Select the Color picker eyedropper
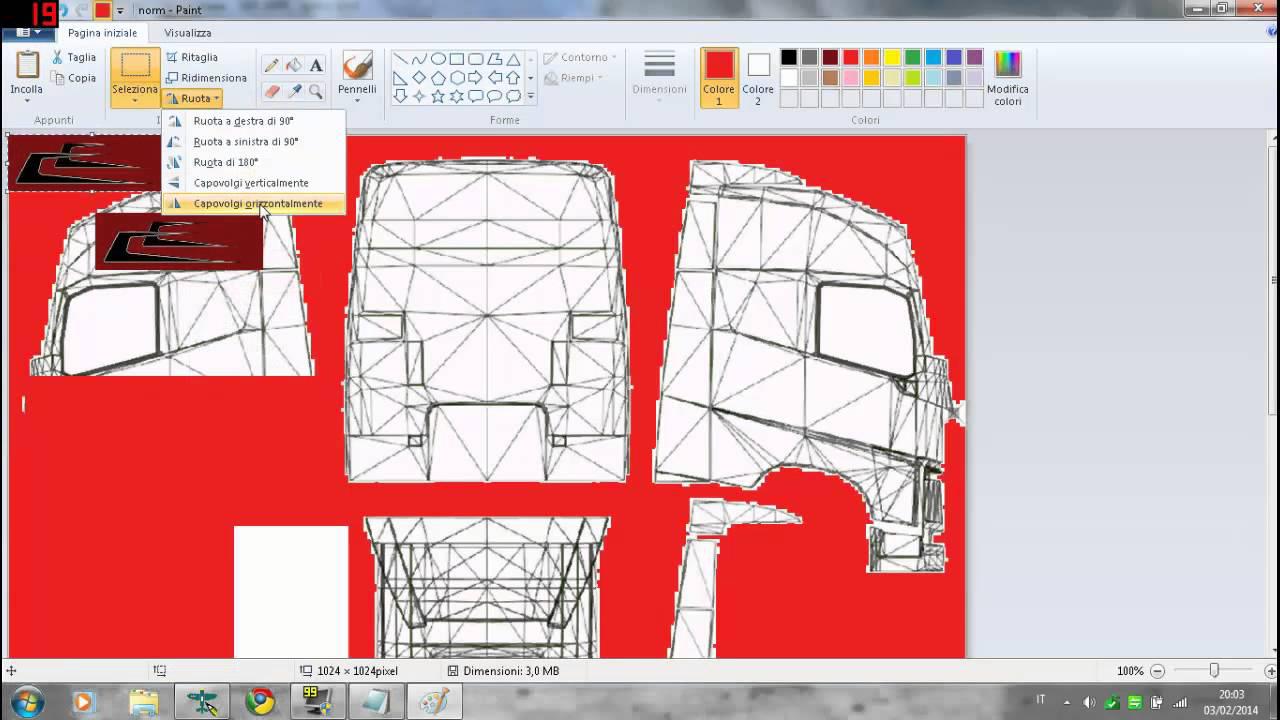This screenshot has height=720, width=1280. [294, 91]
